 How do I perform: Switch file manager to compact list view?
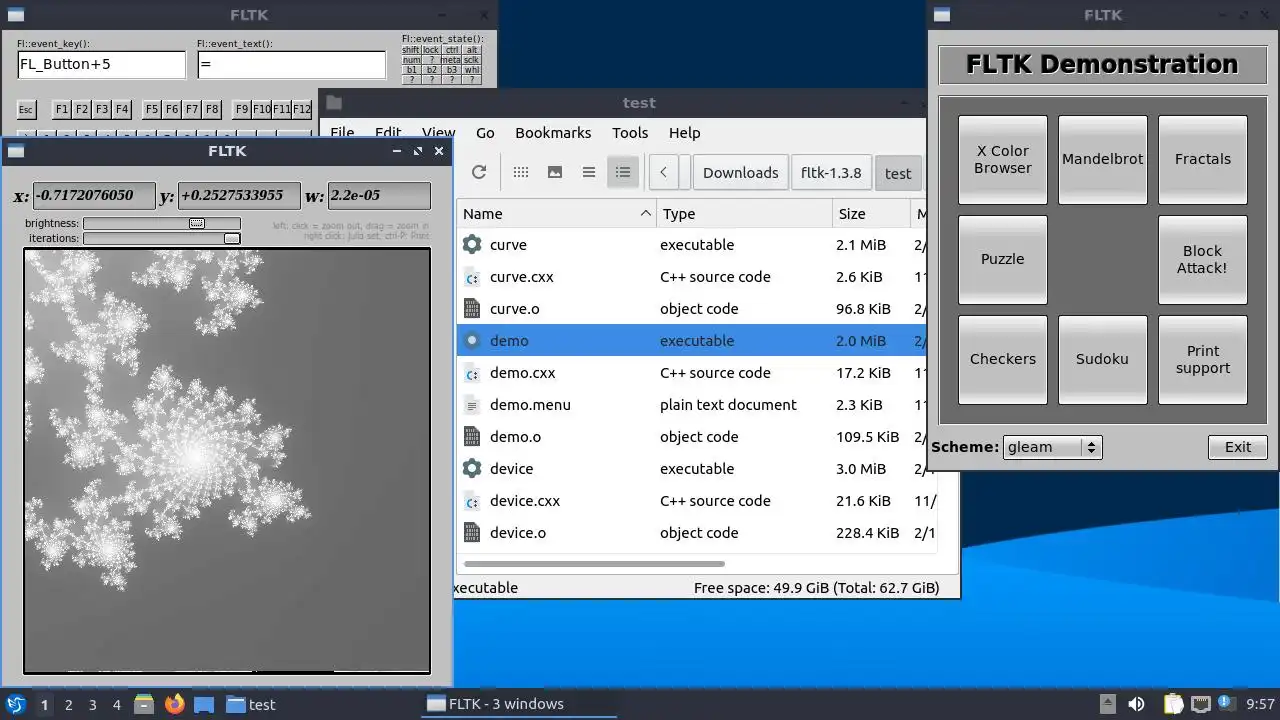pyautogui.click(x=589, y=172)
